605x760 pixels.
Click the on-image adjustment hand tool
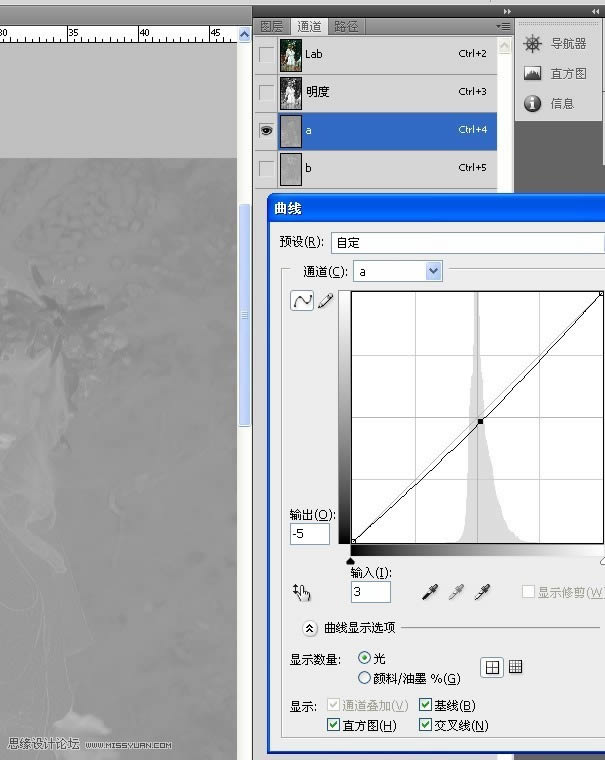pyautogui.click(x=301, y=592)
